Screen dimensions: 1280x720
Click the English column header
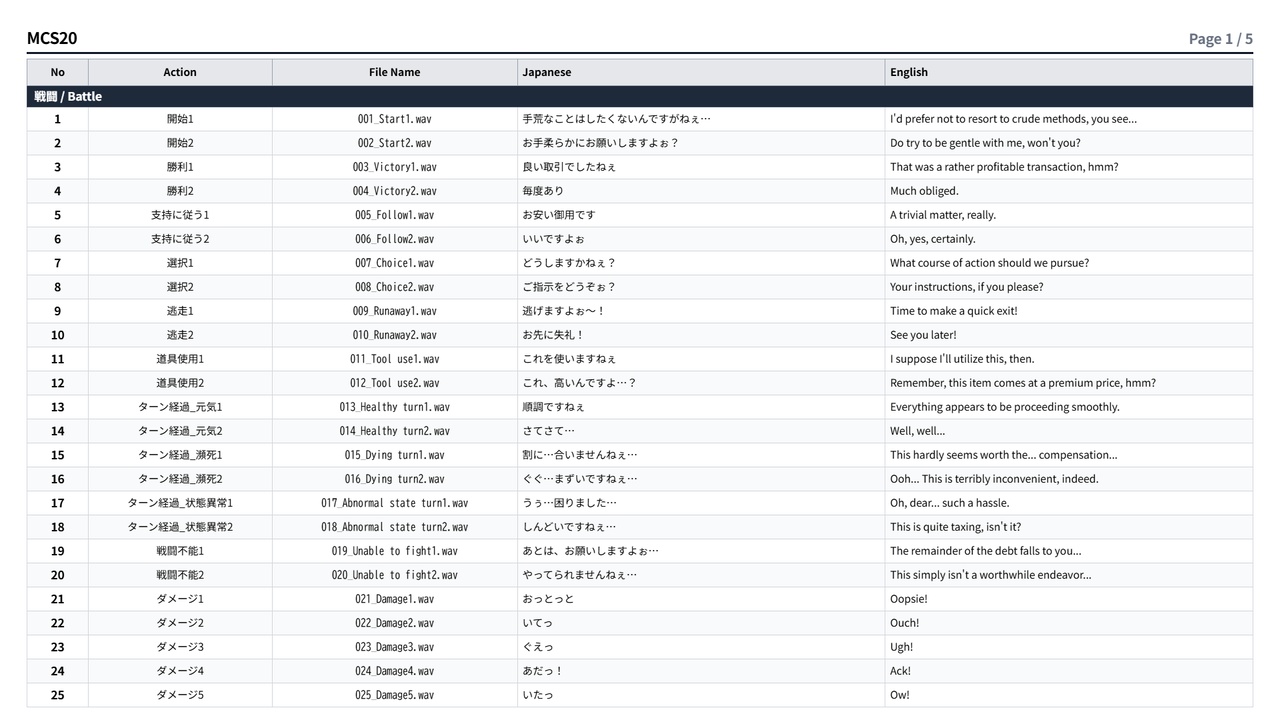click(1069, 72)
